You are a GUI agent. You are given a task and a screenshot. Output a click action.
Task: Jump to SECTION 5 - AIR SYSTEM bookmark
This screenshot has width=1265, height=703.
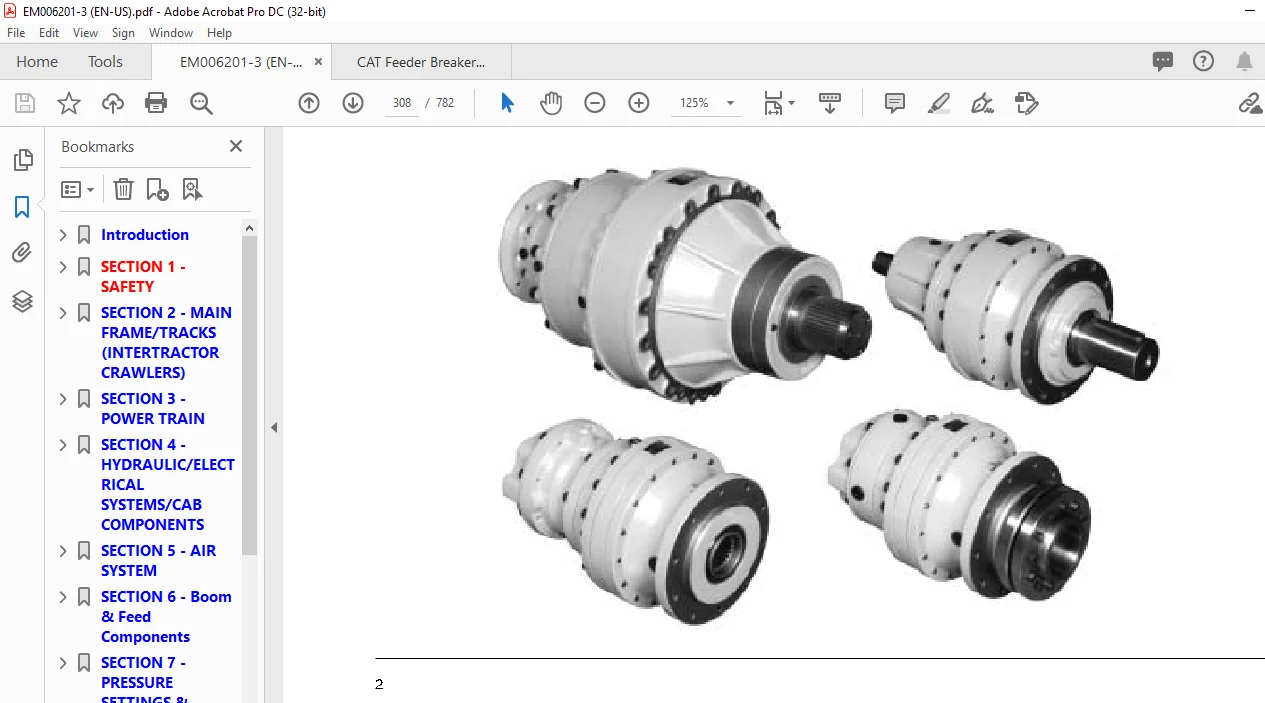[x=158, y=561]
